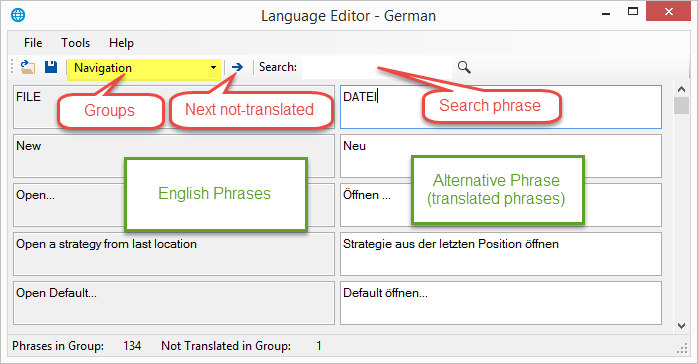698x364 pixels.
Task: Save translations with the floppy disk icon
Action: click(x=51, y=67)
